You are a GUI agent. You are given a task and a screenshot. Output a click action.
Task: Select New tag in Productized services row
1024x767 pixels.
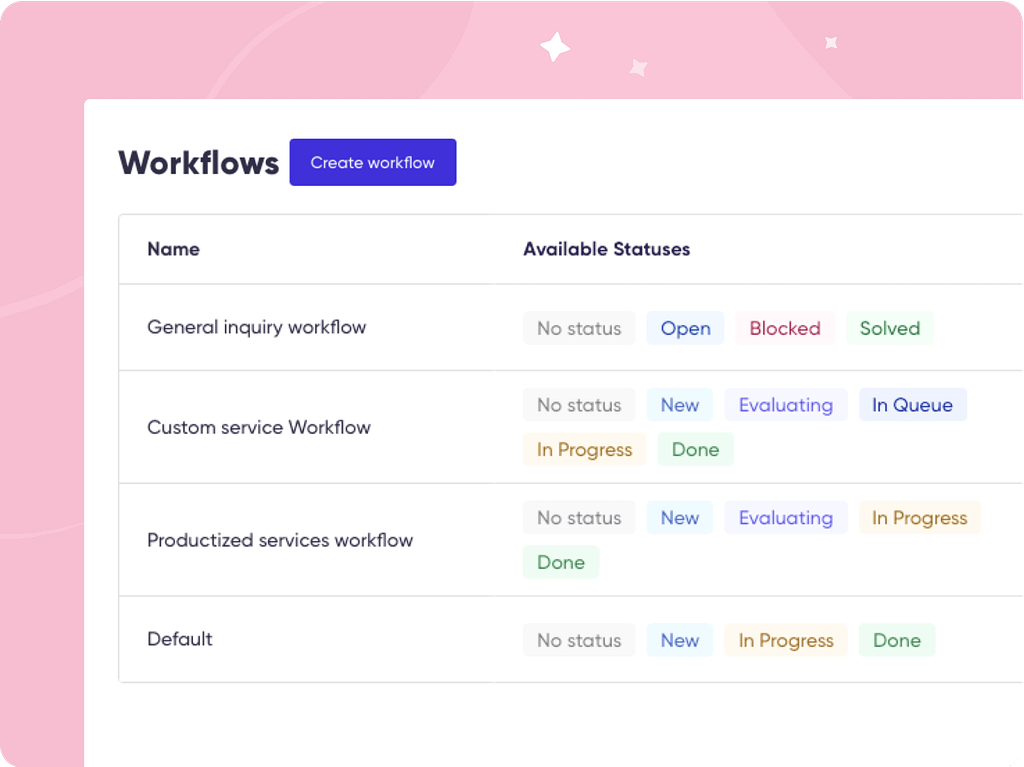tap(679, 518)
